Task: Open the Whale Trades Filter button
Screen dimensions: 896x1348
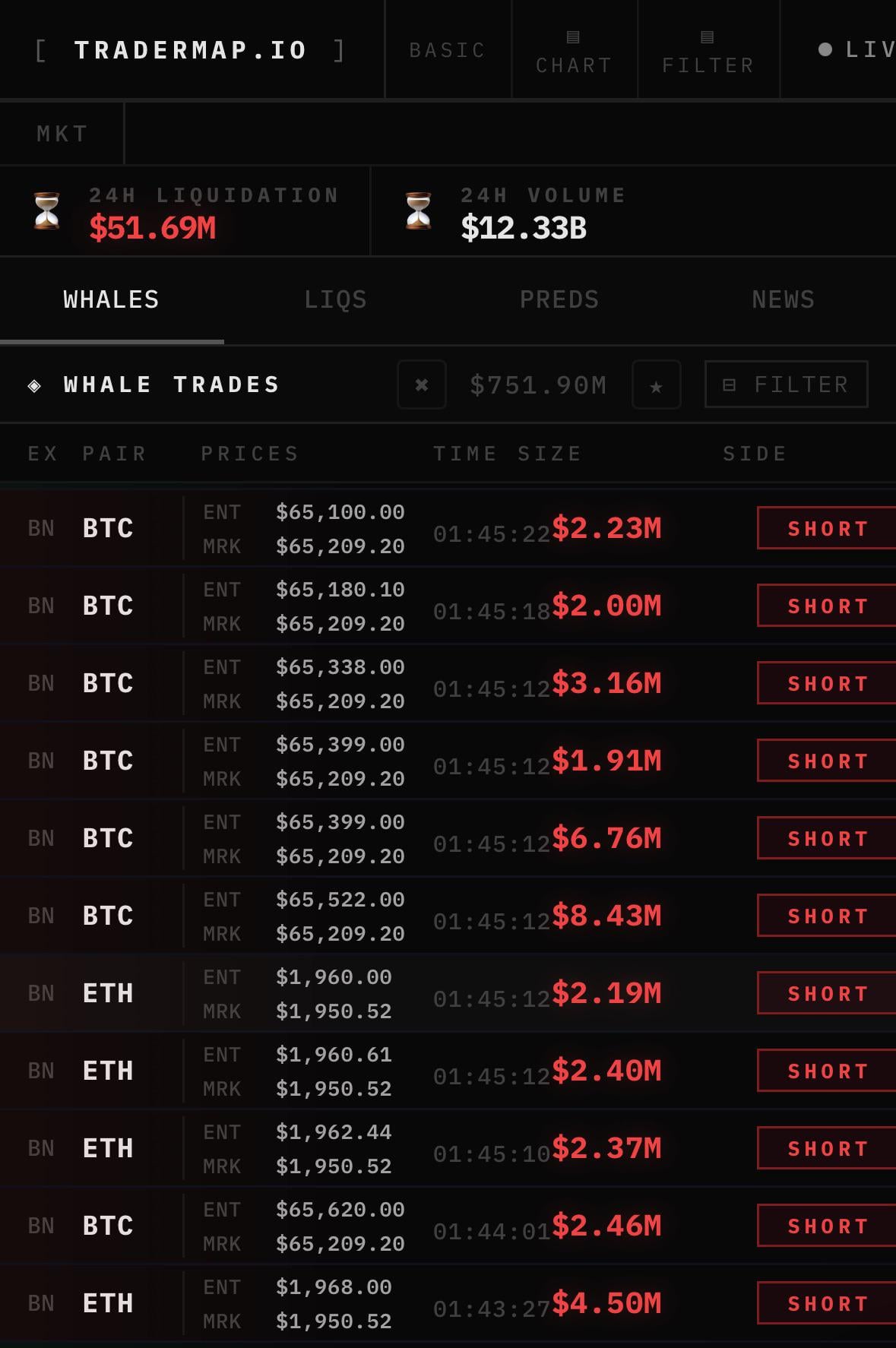Action: pos(786,384)
